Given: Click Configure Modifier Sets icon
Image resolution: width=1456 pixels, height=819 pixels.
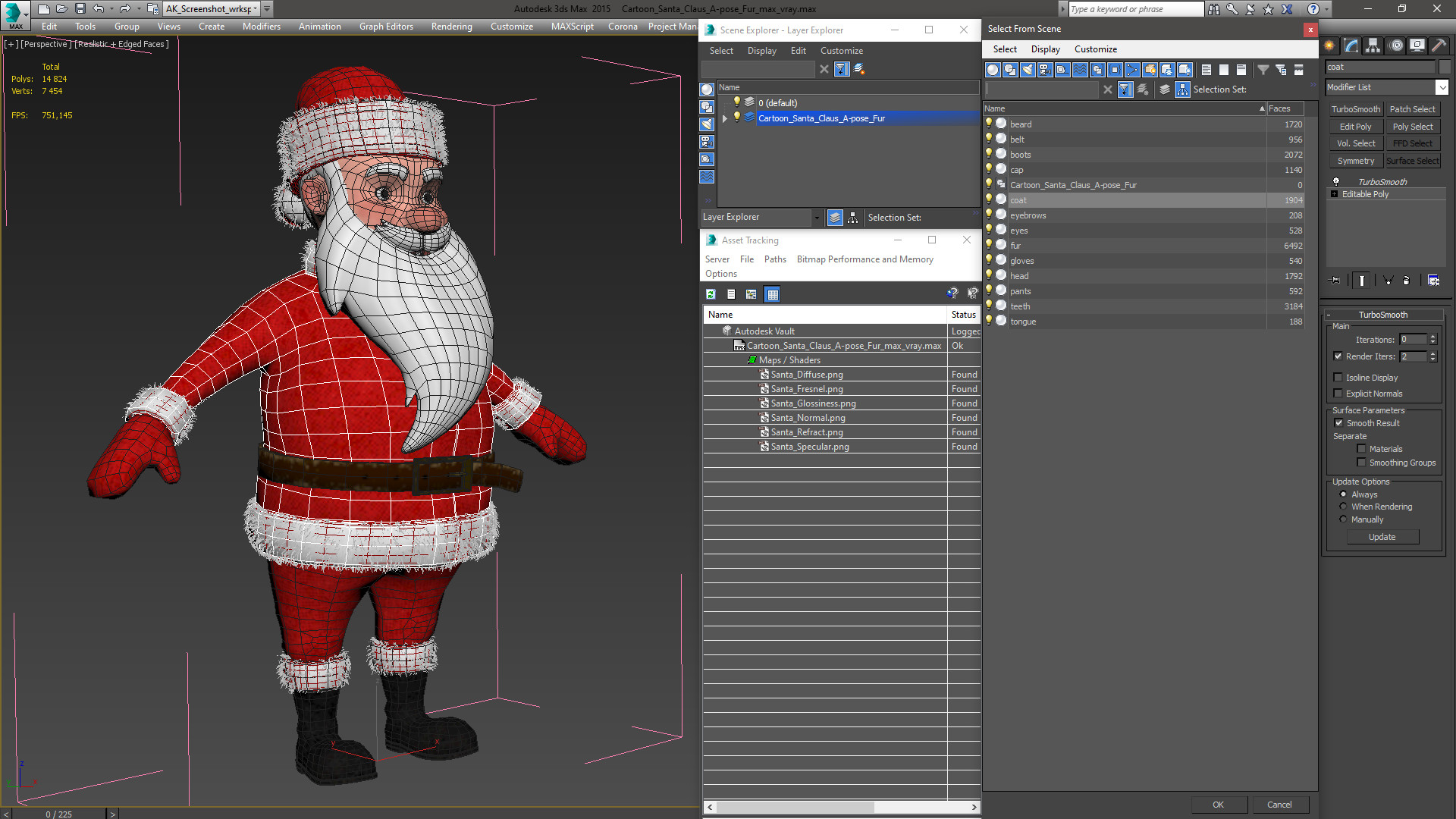Looking at the screenshot, I should (1433, 281).
